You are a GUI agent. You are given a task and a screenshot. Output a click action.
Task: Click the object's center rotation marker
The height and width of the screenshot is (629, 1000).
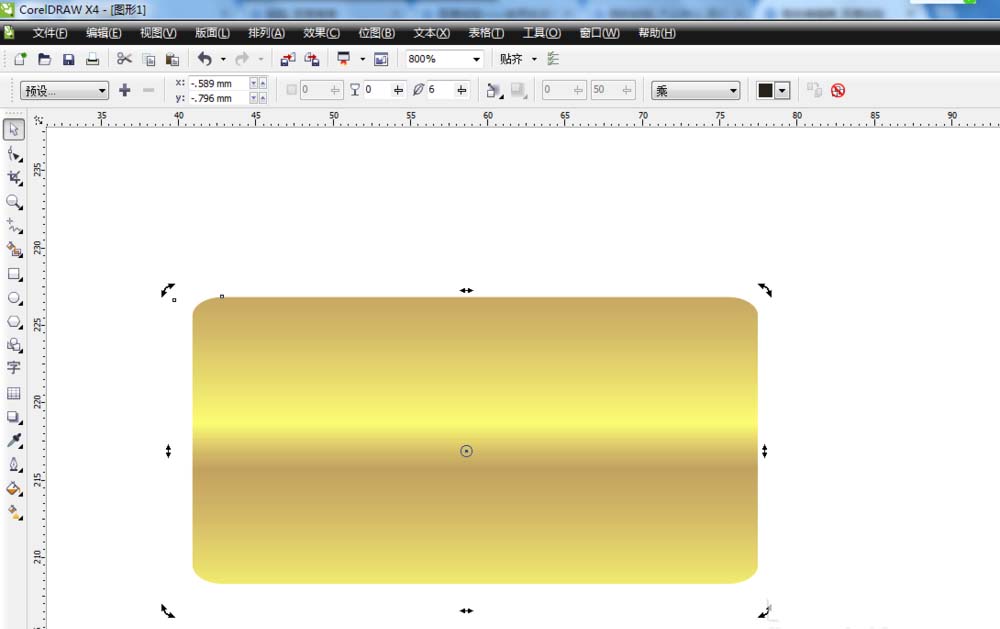466,451
